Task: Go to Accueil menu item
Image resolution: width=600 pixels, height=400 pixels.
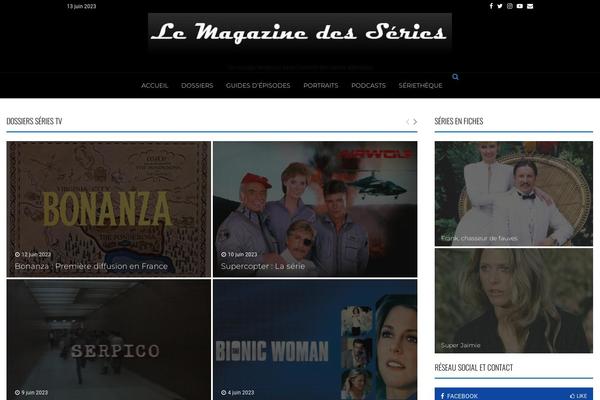Action: [155, 85]
